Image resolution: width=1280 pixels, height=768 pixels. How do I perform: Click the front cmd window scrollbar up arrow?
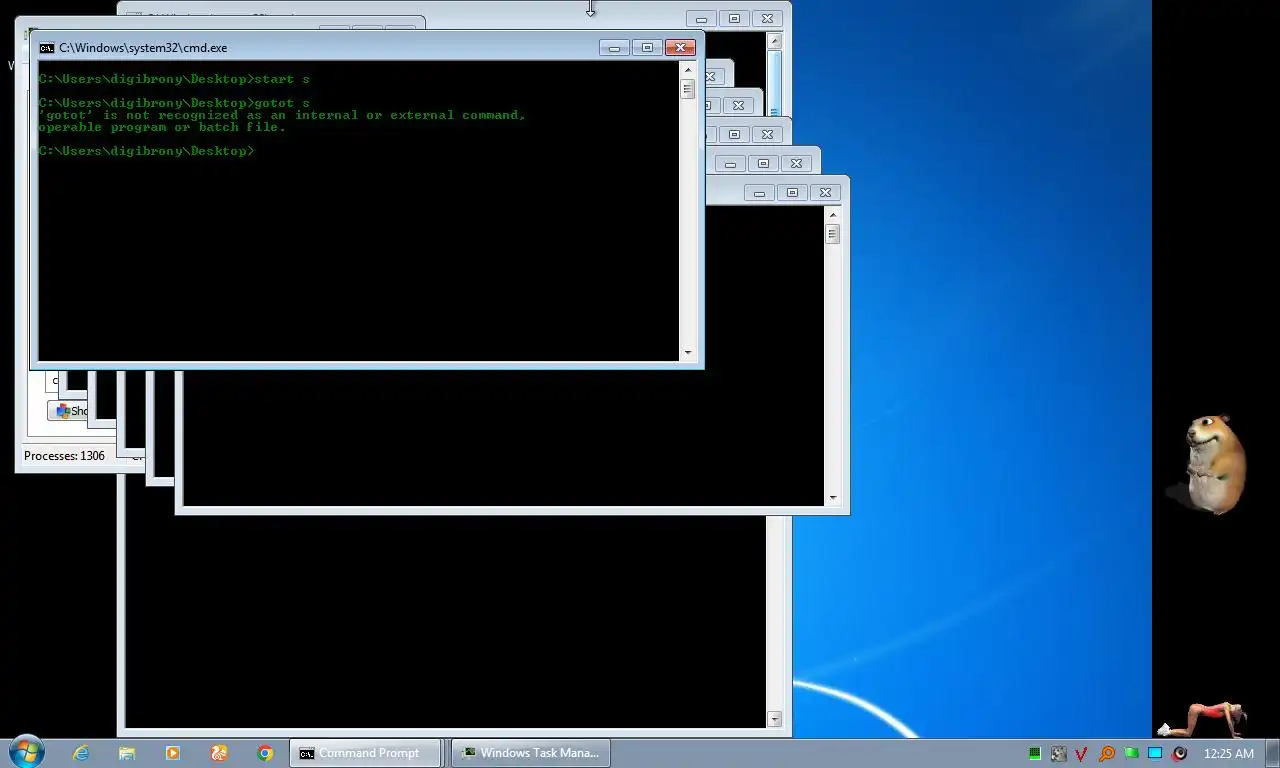pos(688,69)
